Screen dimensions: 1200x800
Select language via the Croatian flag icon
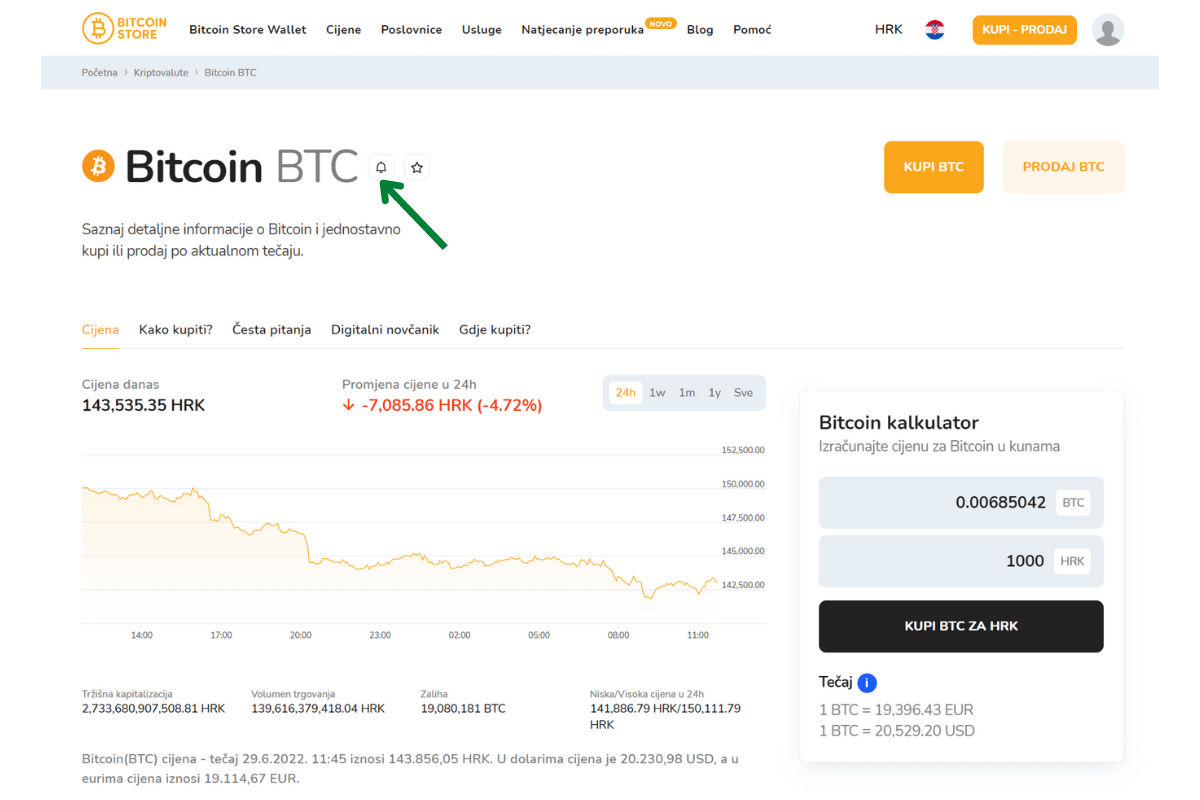(x=934, y=30)
